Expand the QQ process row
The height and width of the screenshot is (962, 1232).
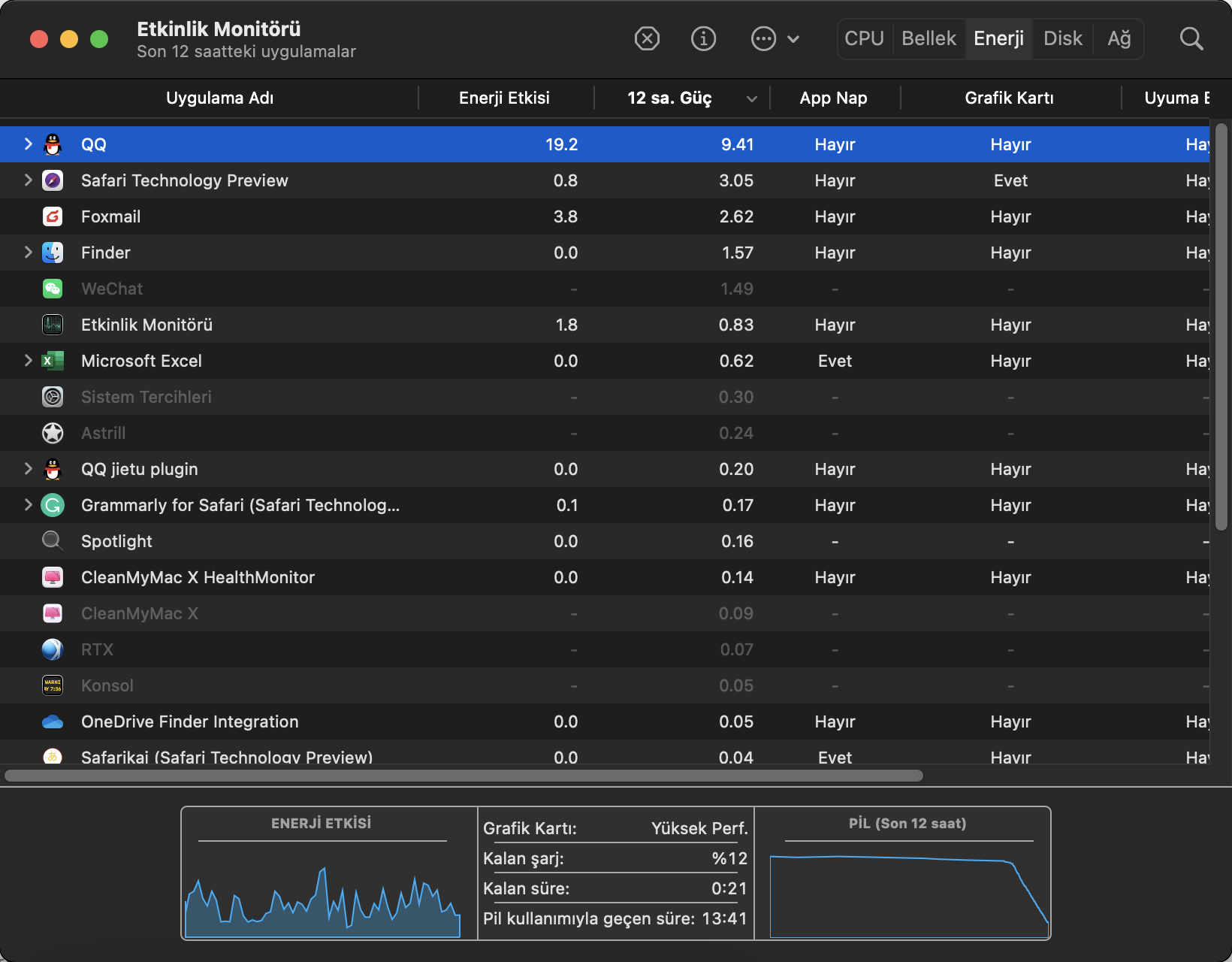coord(28,144)
